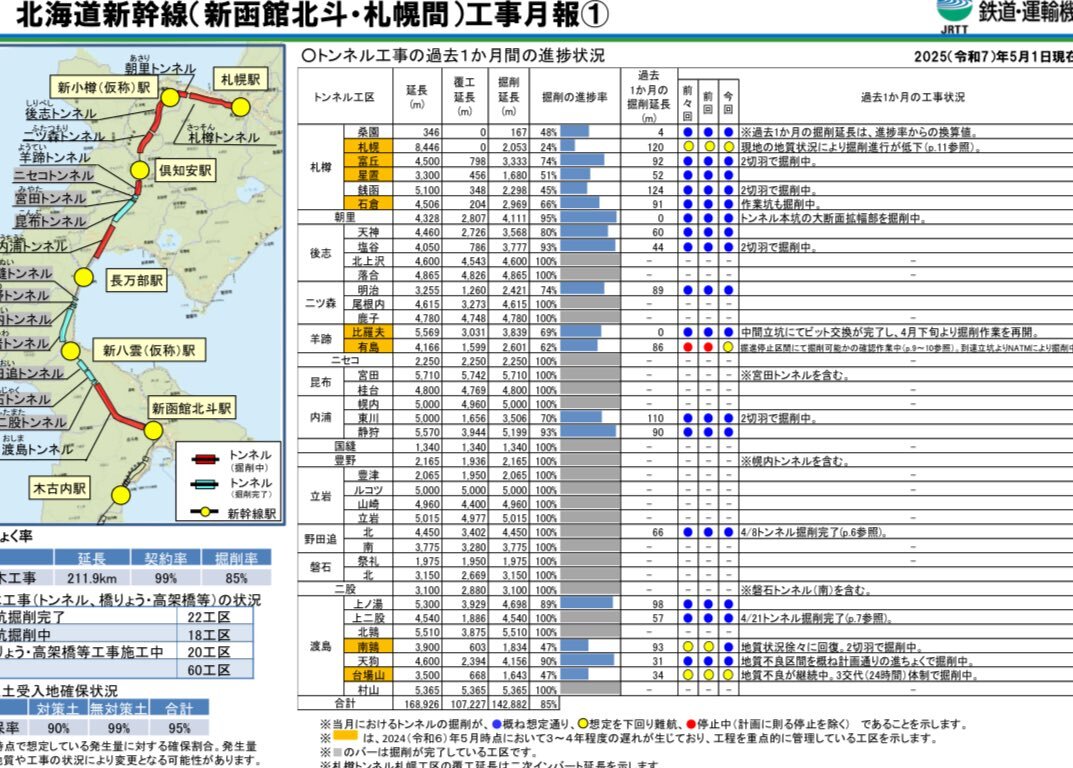Click the 長万部駅 map label
This screenshot has width=1073, height=768.
pyautogui.click(x=137, y=280)
